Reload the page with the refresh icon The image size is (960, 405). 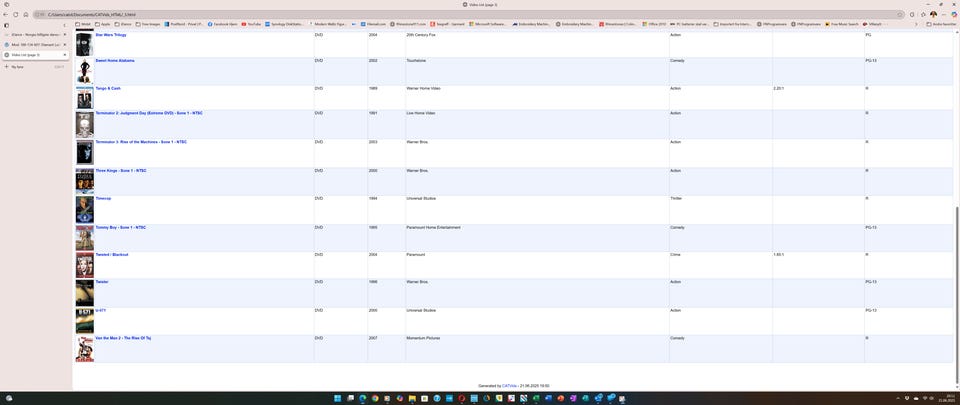(15, 14)
